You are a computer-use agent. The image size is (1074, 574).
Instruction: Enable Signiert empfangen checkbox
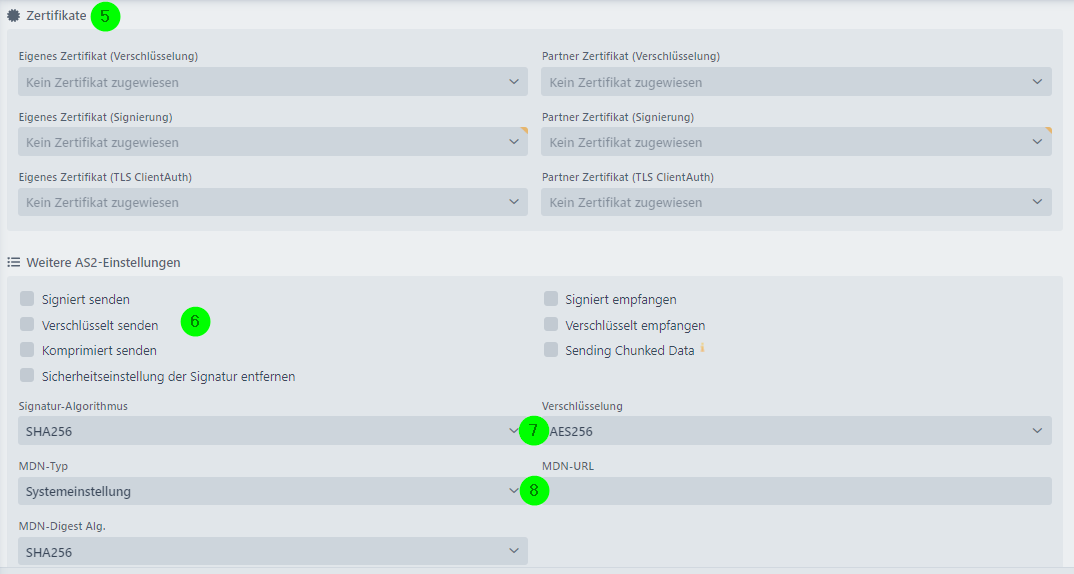[551, 298]
